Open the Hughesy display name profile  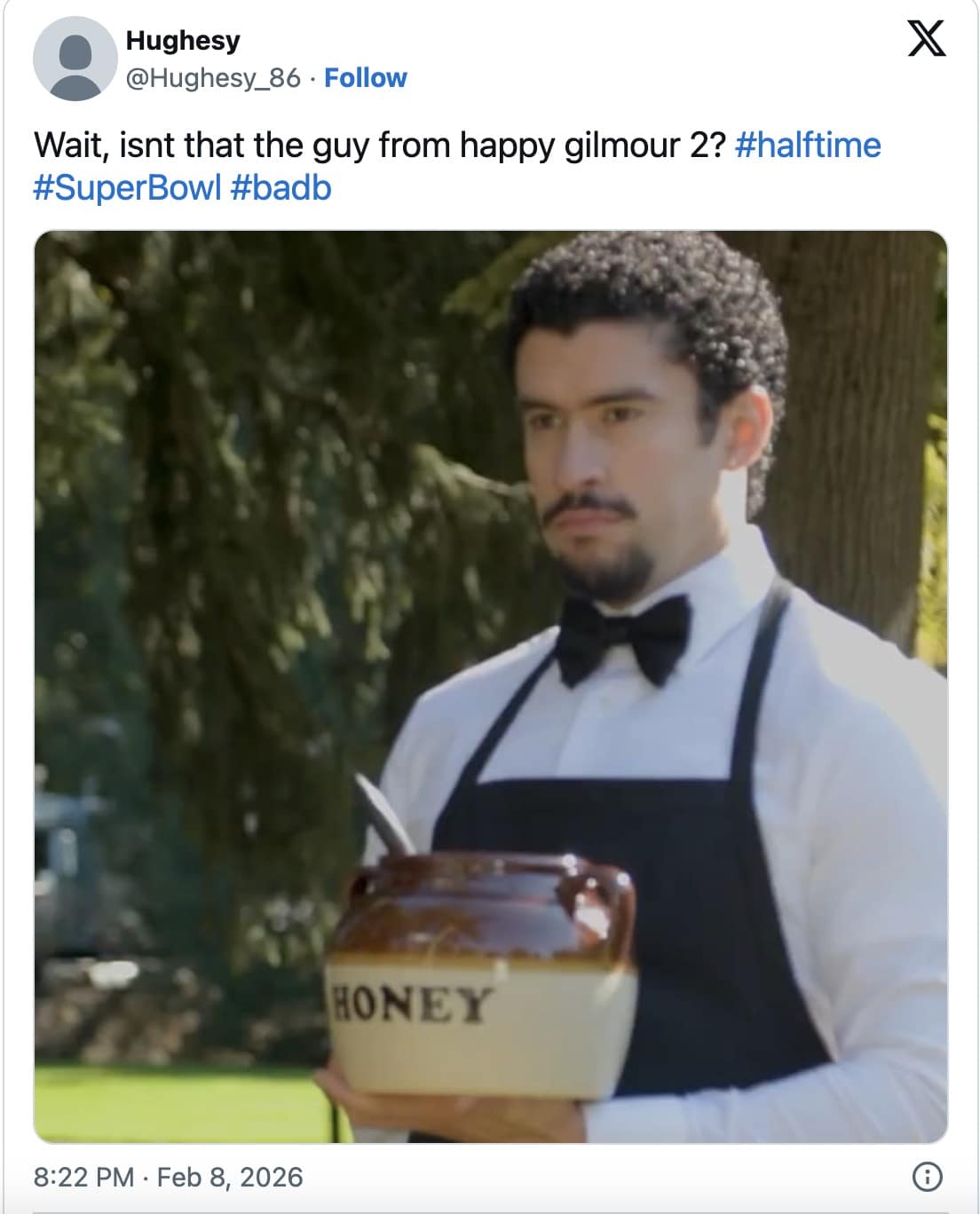point(183,40)
